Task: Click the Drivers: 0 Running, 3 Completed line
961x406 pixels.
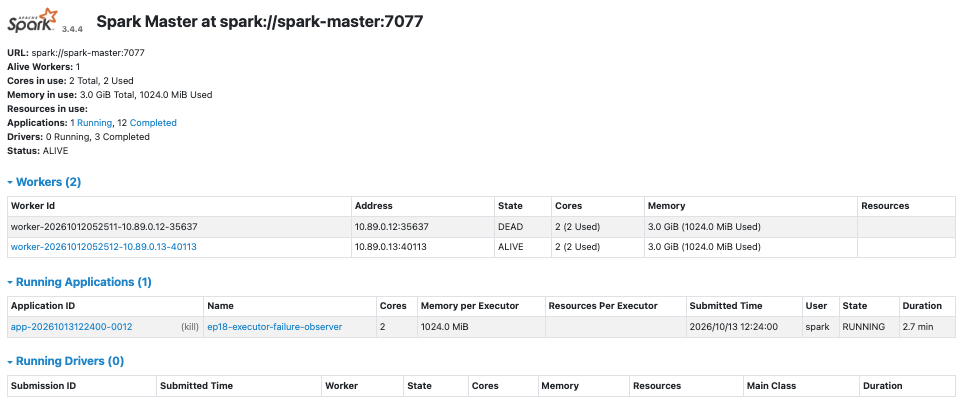Action: click(x=78, y=137)
